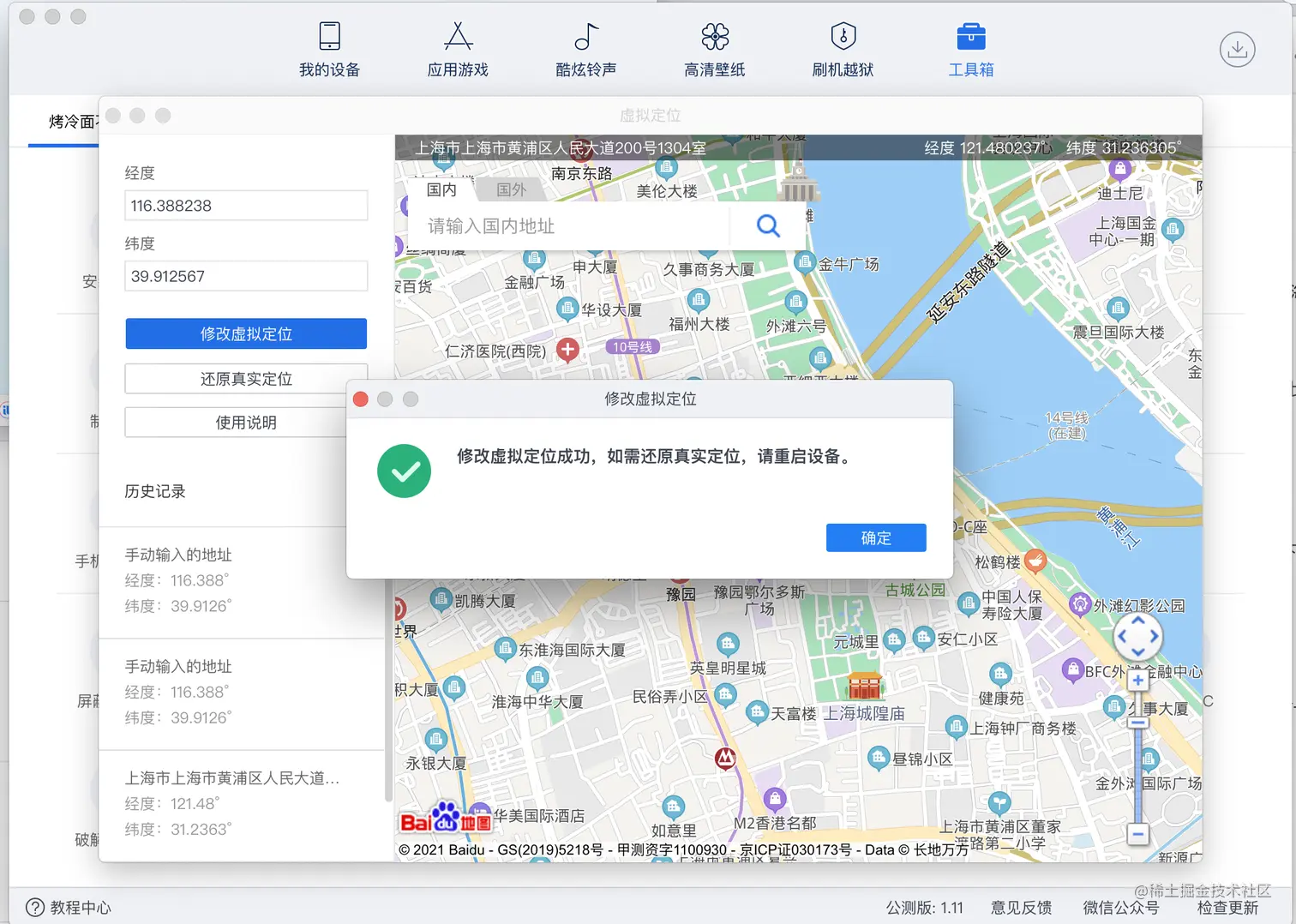Image resolution: width=1296 pixels, height=924 pixels.
Task: Switch to the 国外 map tab
Action: tap(512, 189)
